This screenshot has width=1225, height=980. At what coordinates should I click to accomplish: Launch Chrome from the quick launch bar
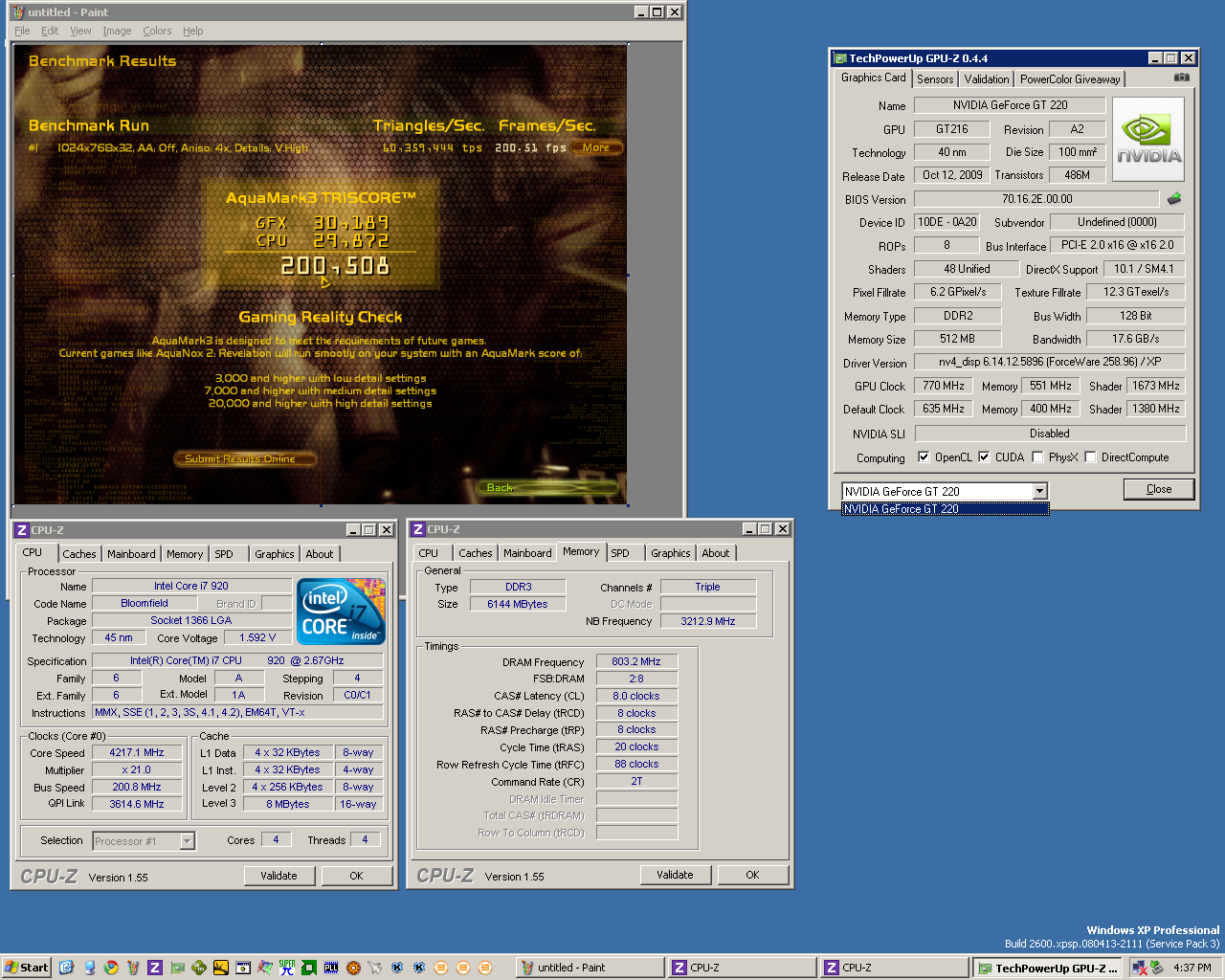point(111,968)
